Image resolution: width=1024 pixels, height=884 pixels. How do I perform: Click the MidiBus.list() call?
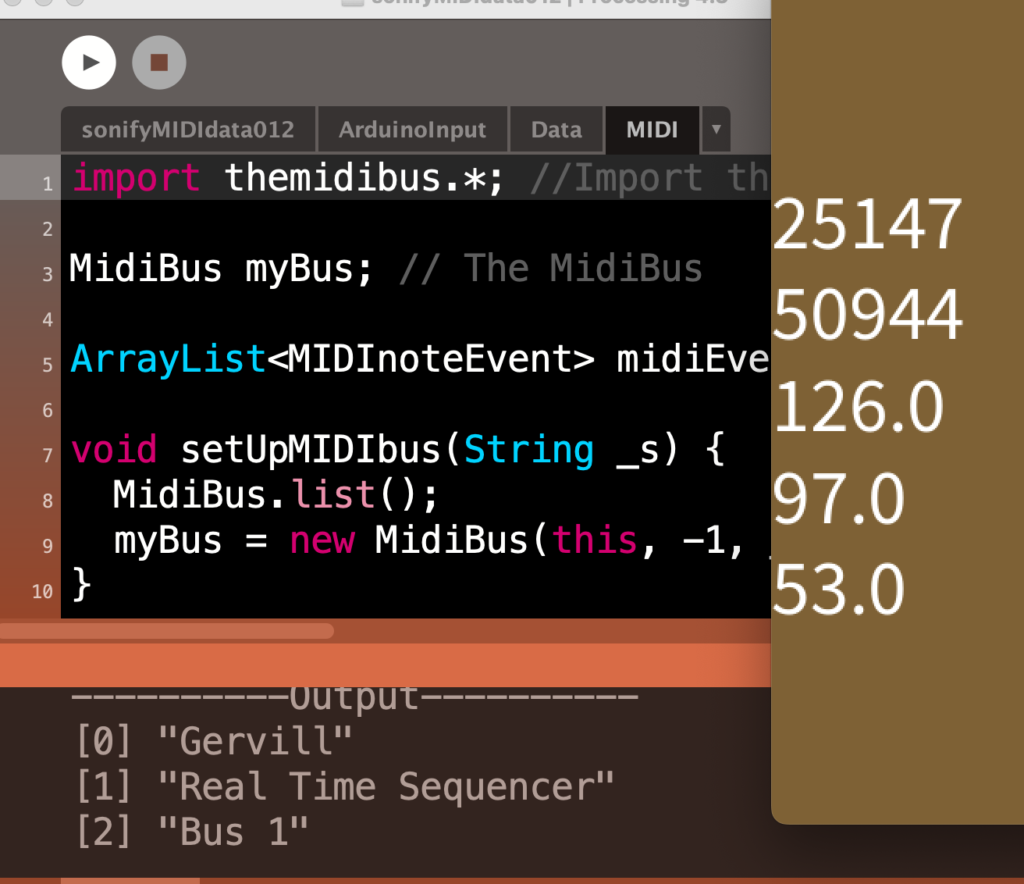[275, 494]
